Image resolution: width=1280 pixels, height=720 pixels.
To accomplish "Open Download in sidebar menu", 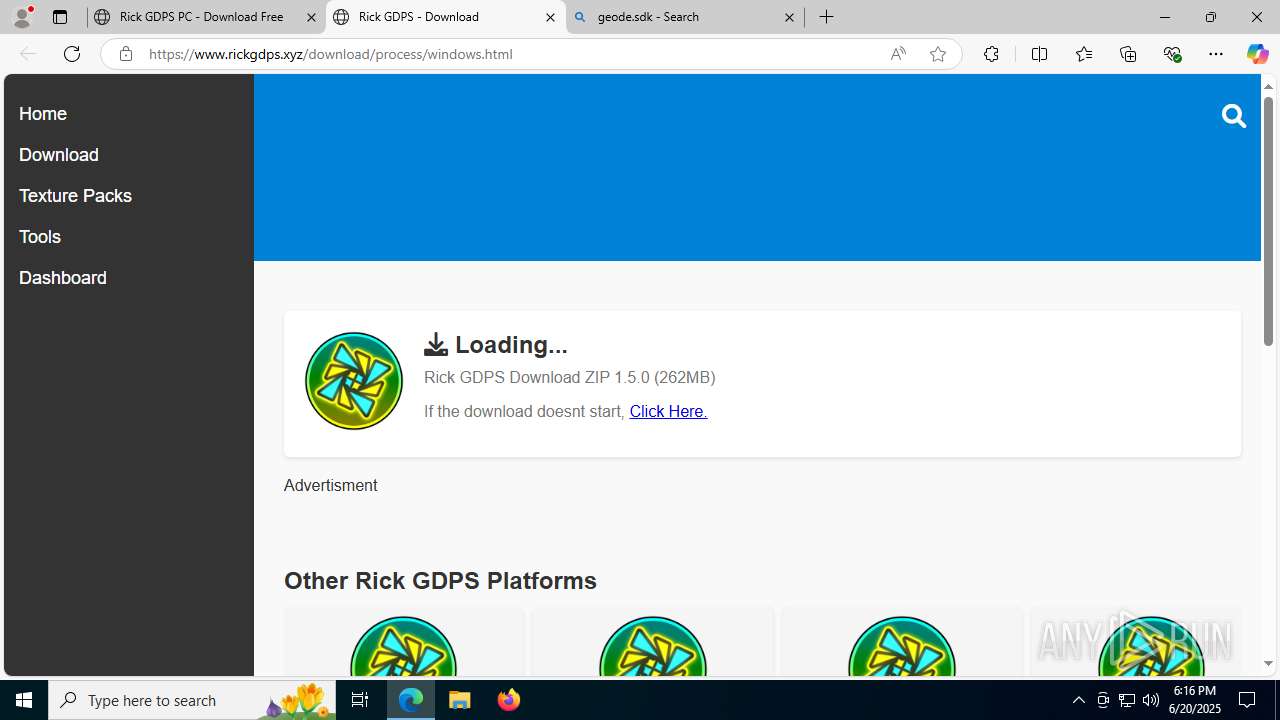I will (x=59, y=155).
